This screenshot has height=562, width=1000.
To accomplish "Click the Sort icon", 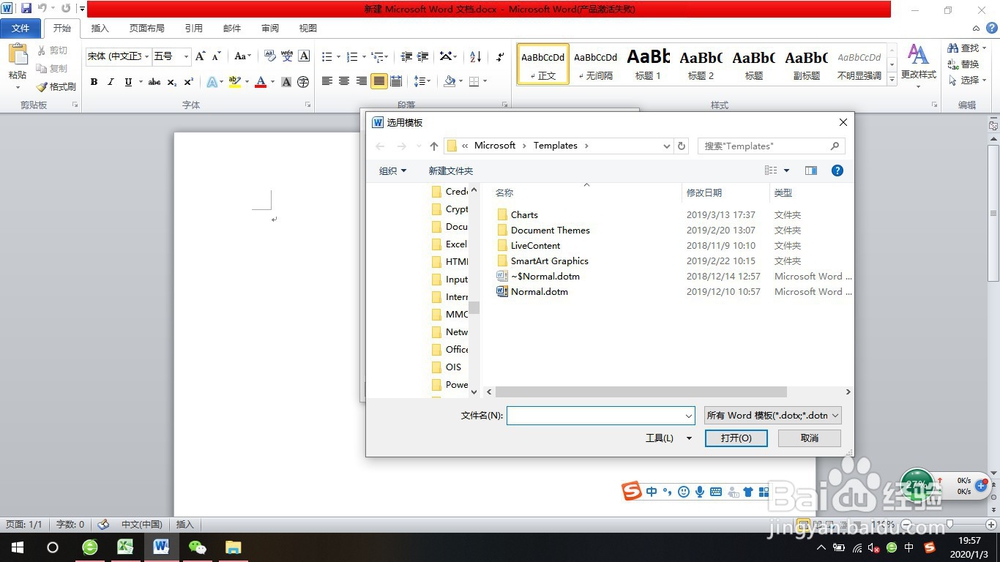I will 476,57.
